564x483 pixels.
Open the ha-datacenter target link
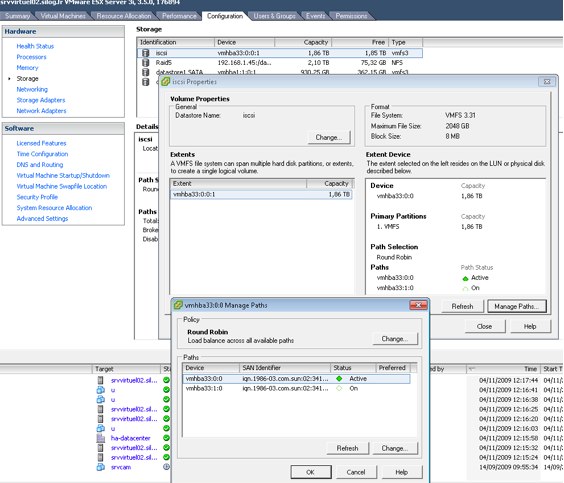(131, 438)
